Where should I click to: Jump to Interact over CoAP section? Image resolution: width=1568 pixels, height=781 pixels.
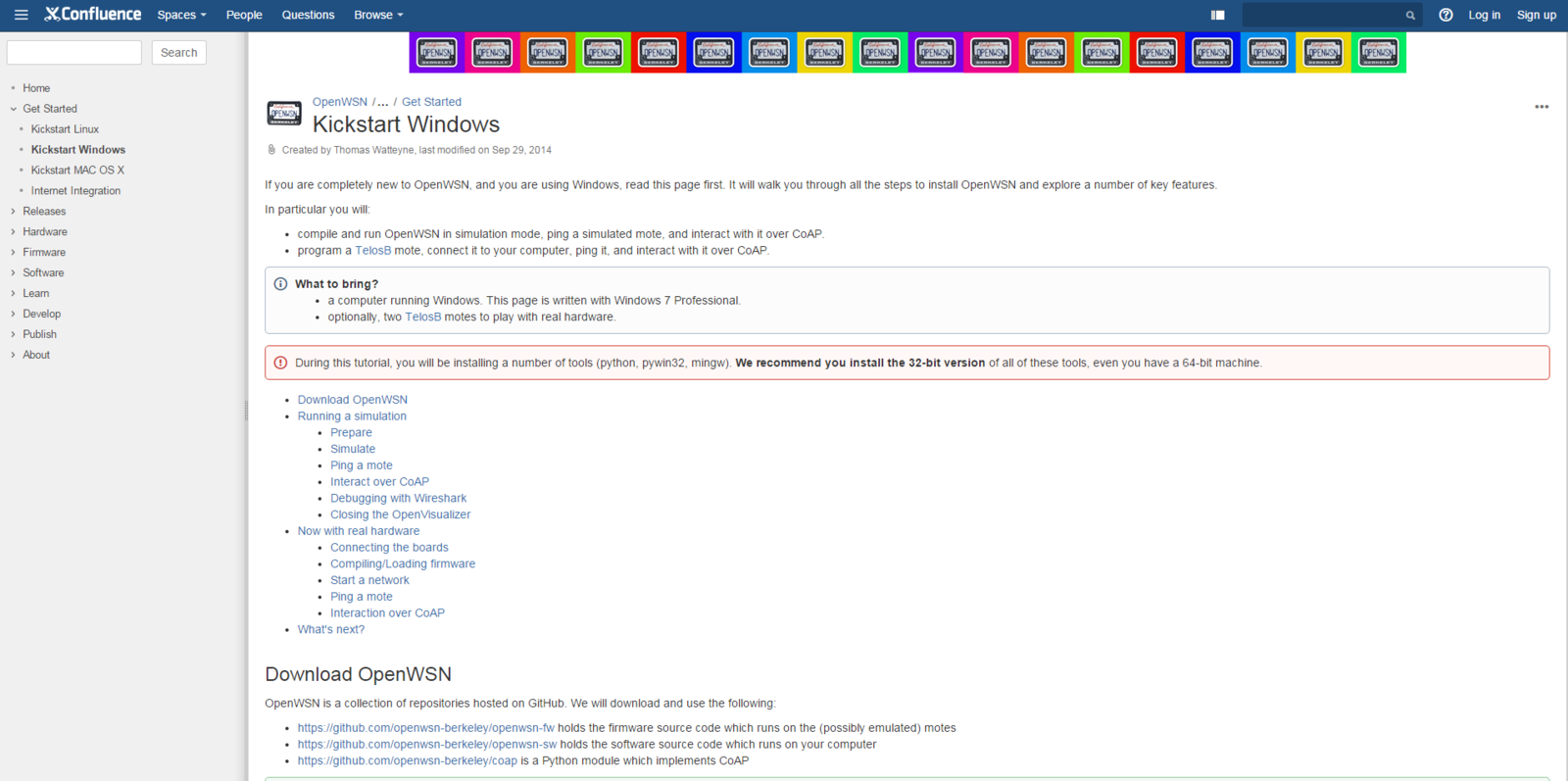tap(379, 482)
